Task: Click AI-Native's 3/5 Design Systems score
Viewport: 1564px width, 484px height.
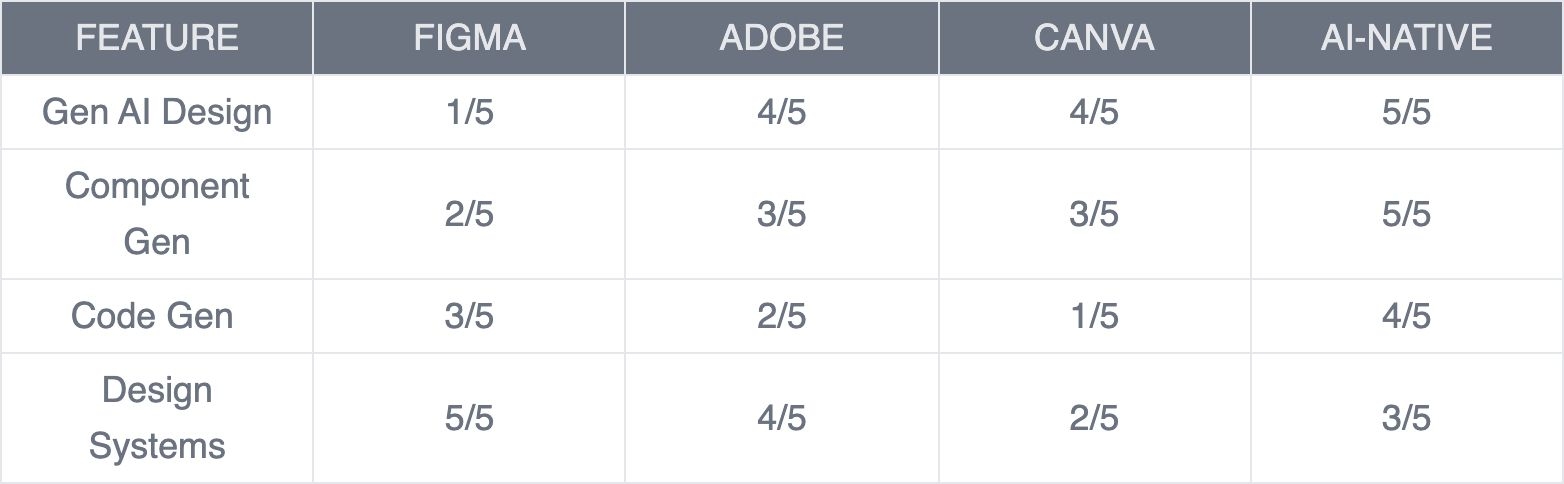Action: (x=1407, y=418)
